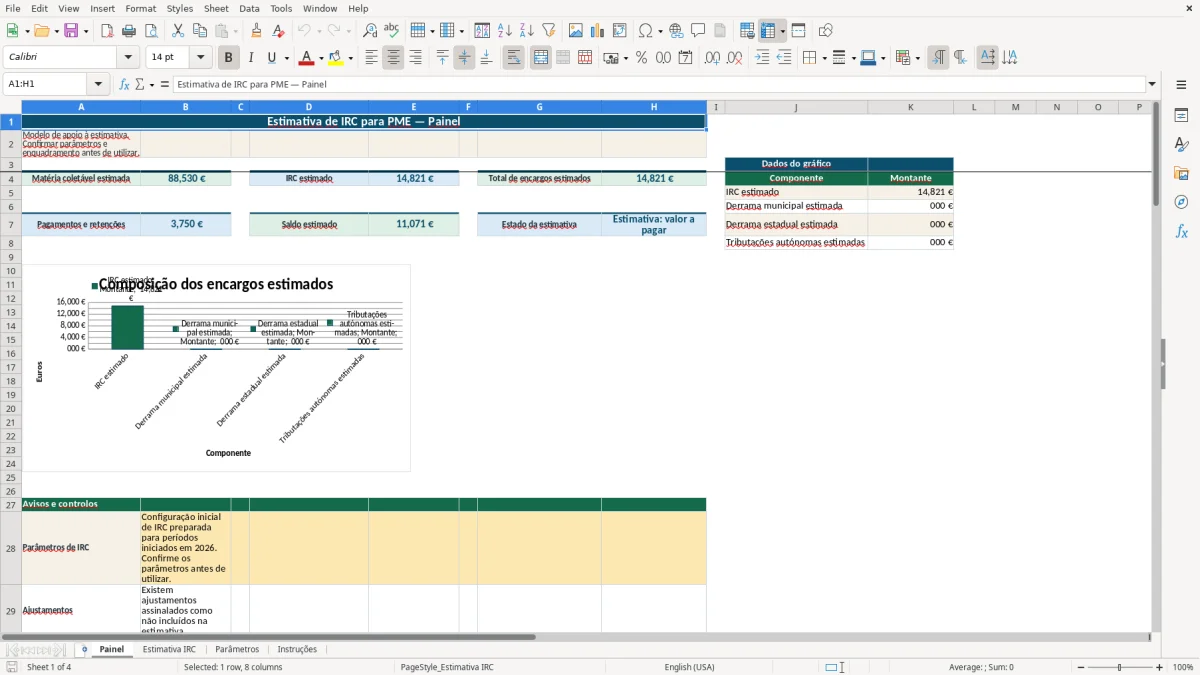Toggle Align Left
This screenshot has width=1200, height=675.
coord(371,58)
